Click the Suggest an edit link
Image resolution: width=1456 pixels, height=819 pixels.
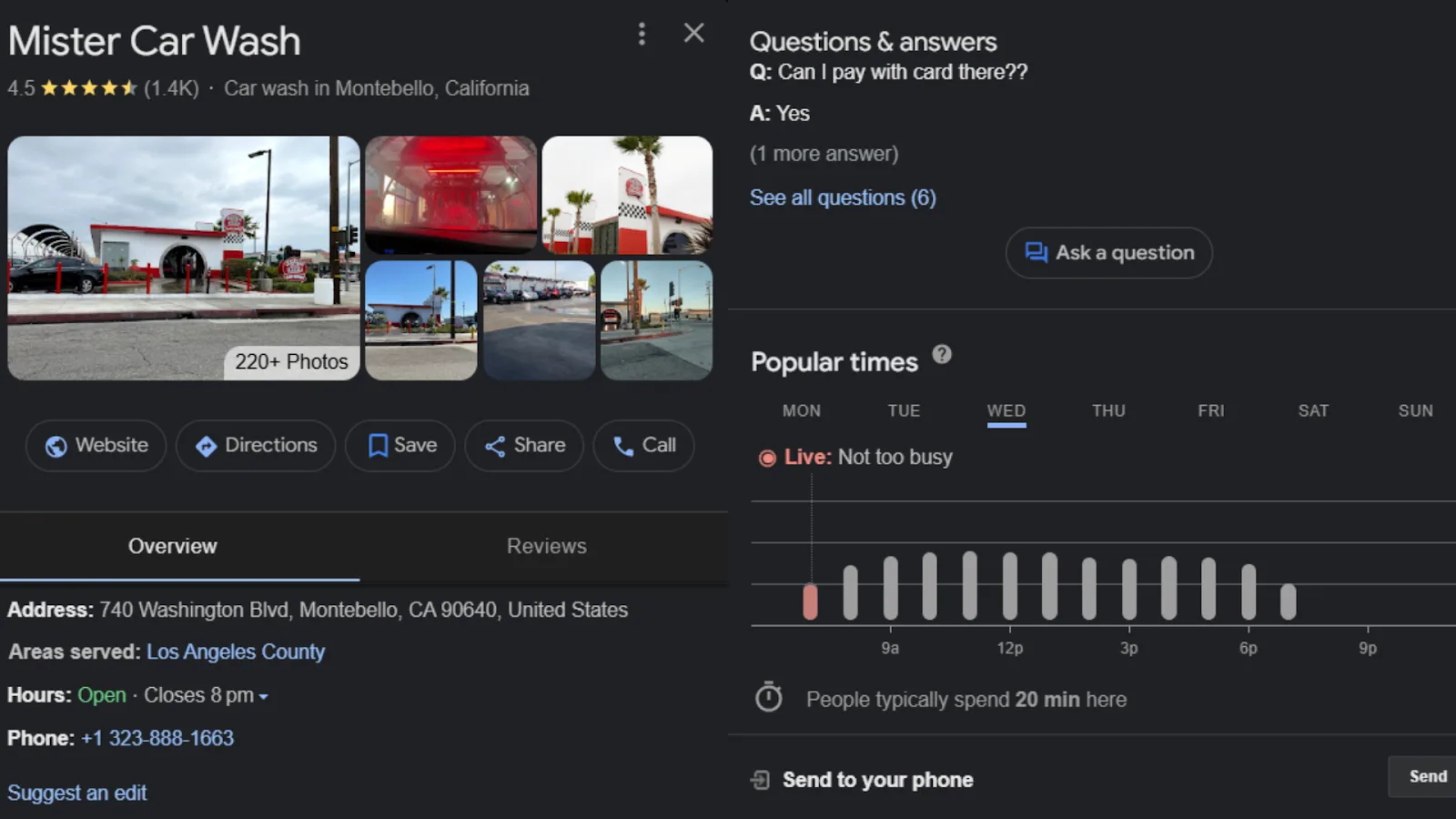pyautogui.click(x=77, y=794)
